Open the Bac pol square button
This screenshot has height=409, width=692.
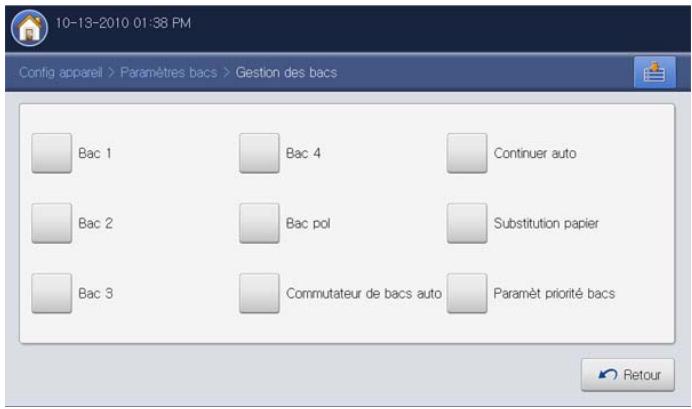pos(259,223)
